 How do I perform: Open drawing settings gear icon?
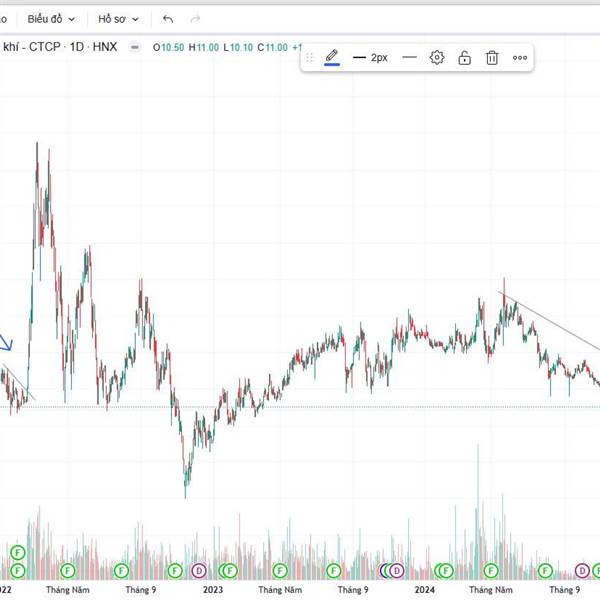[437, 58]
